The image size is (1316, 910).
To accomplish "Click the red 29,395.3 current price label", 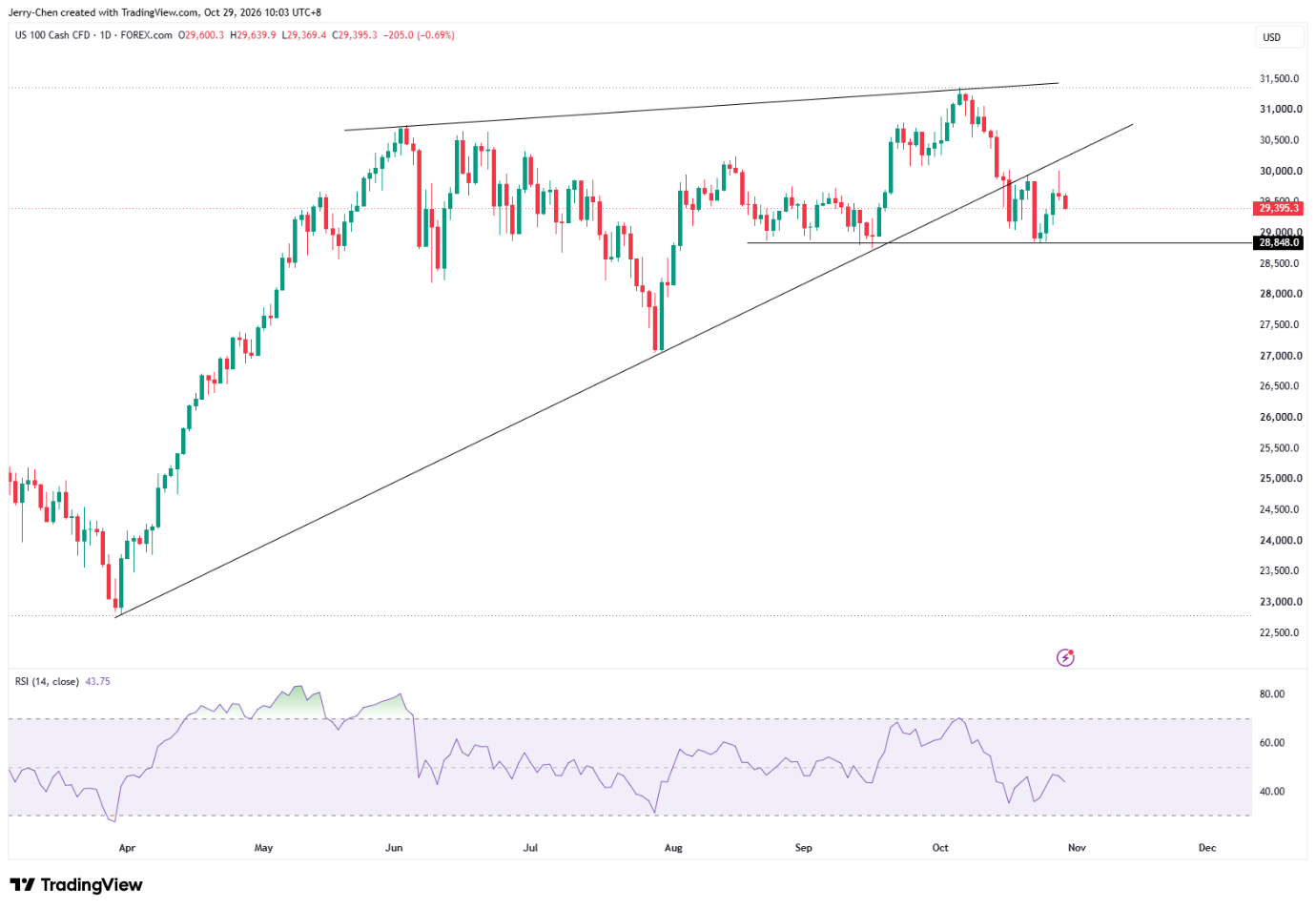I will click(1278, 208).
